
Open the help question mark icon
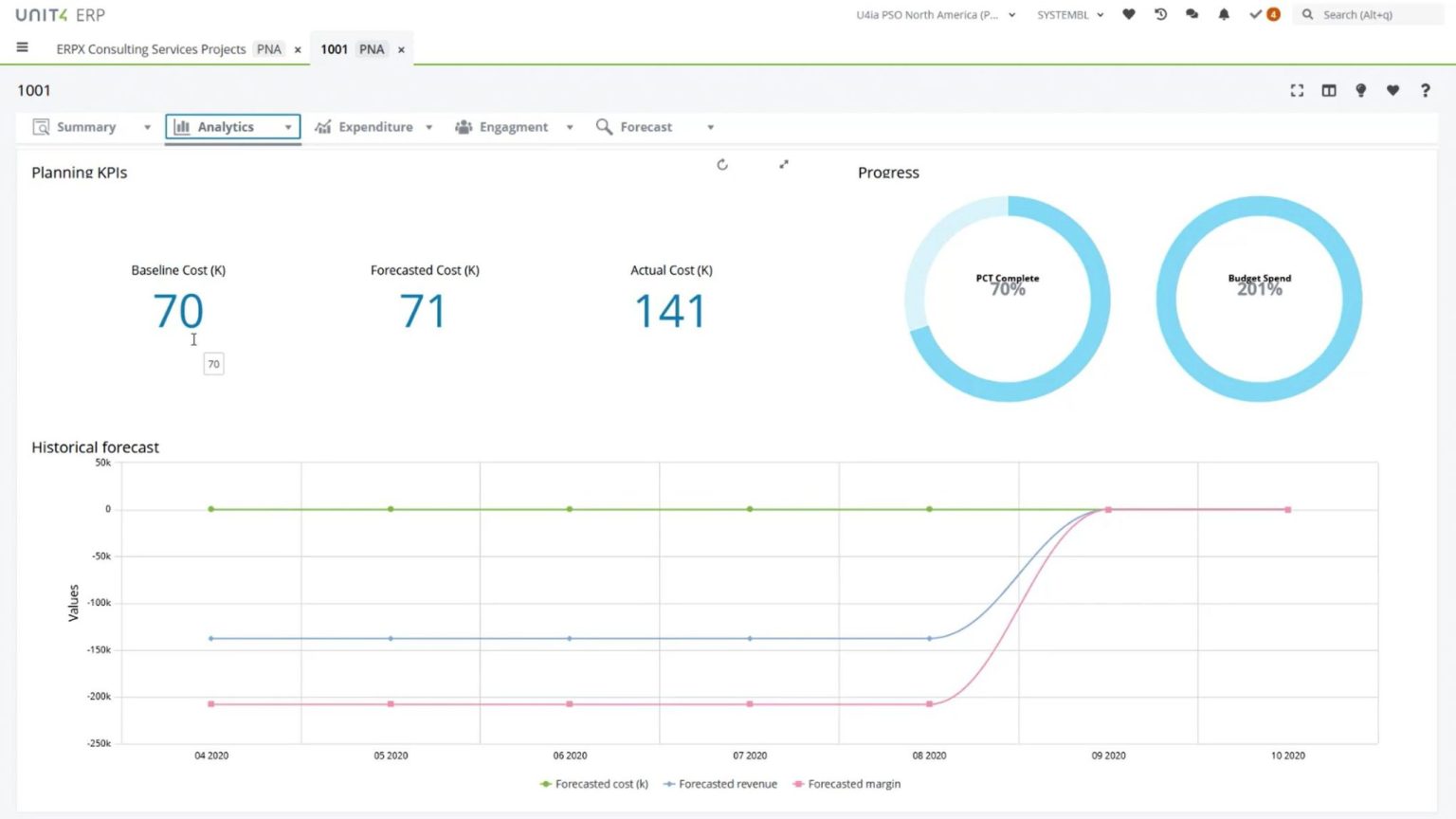coord(1425,90)
